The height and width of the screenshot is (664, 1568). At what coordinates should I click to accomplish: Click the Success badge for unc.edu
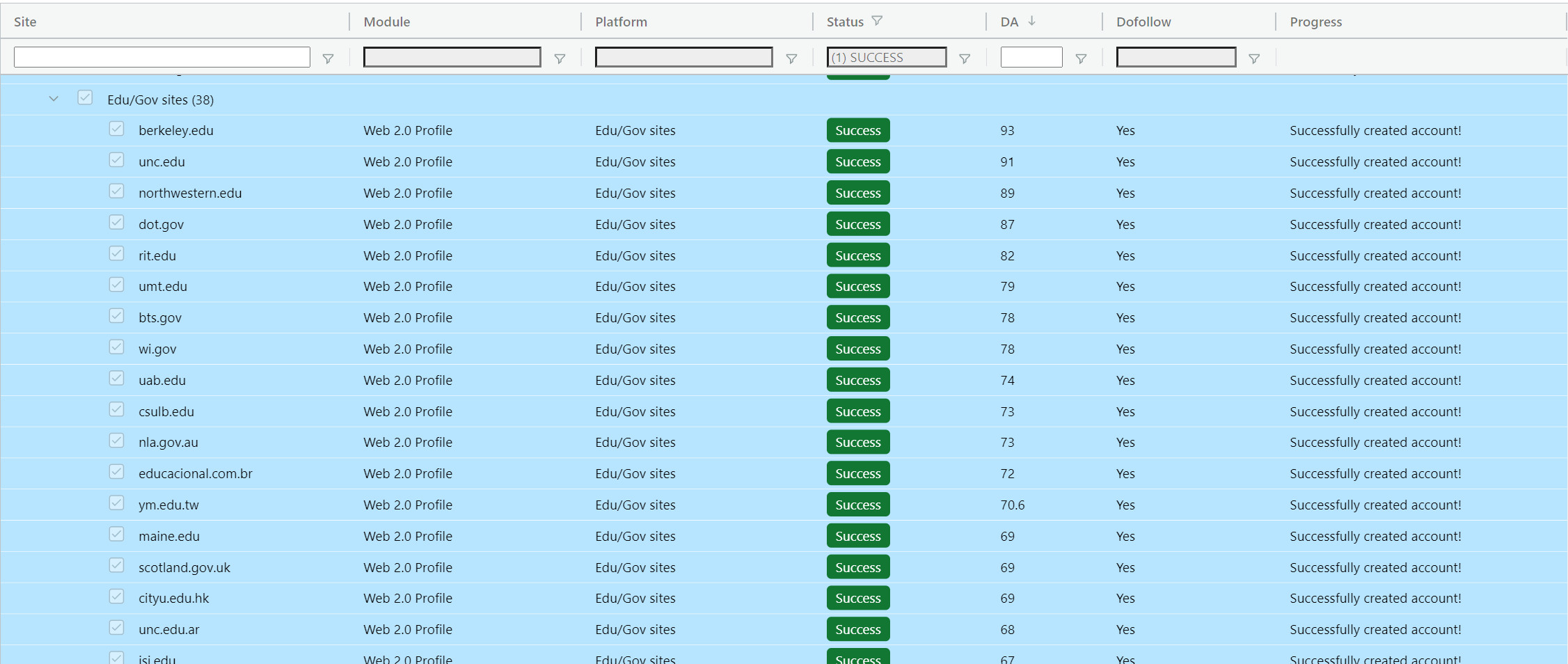[857, 161]
